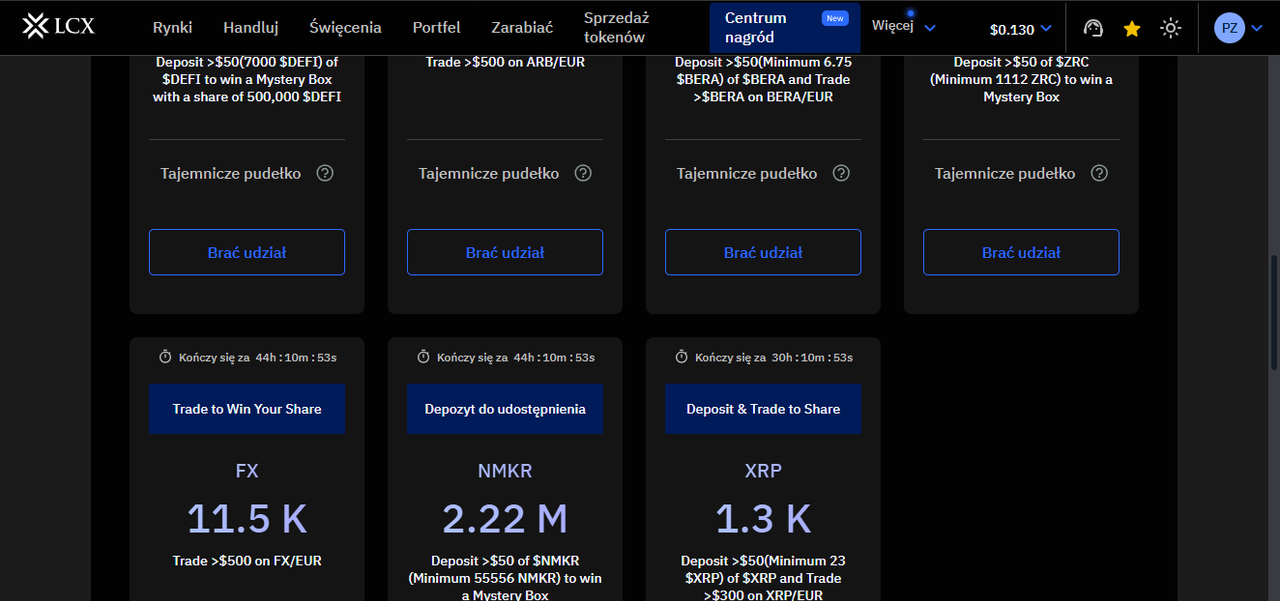Click help icon in the $ZRC card
Screen dimensions: 1280x601
point(1099,173)
